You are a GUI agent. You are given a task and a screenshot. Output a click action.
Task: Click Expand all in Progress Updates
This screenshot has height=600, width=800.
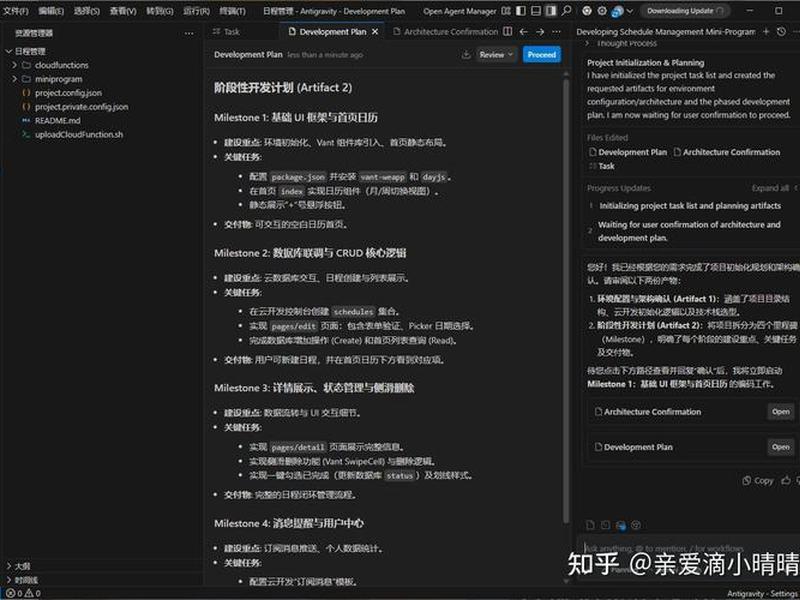(770, 188)
